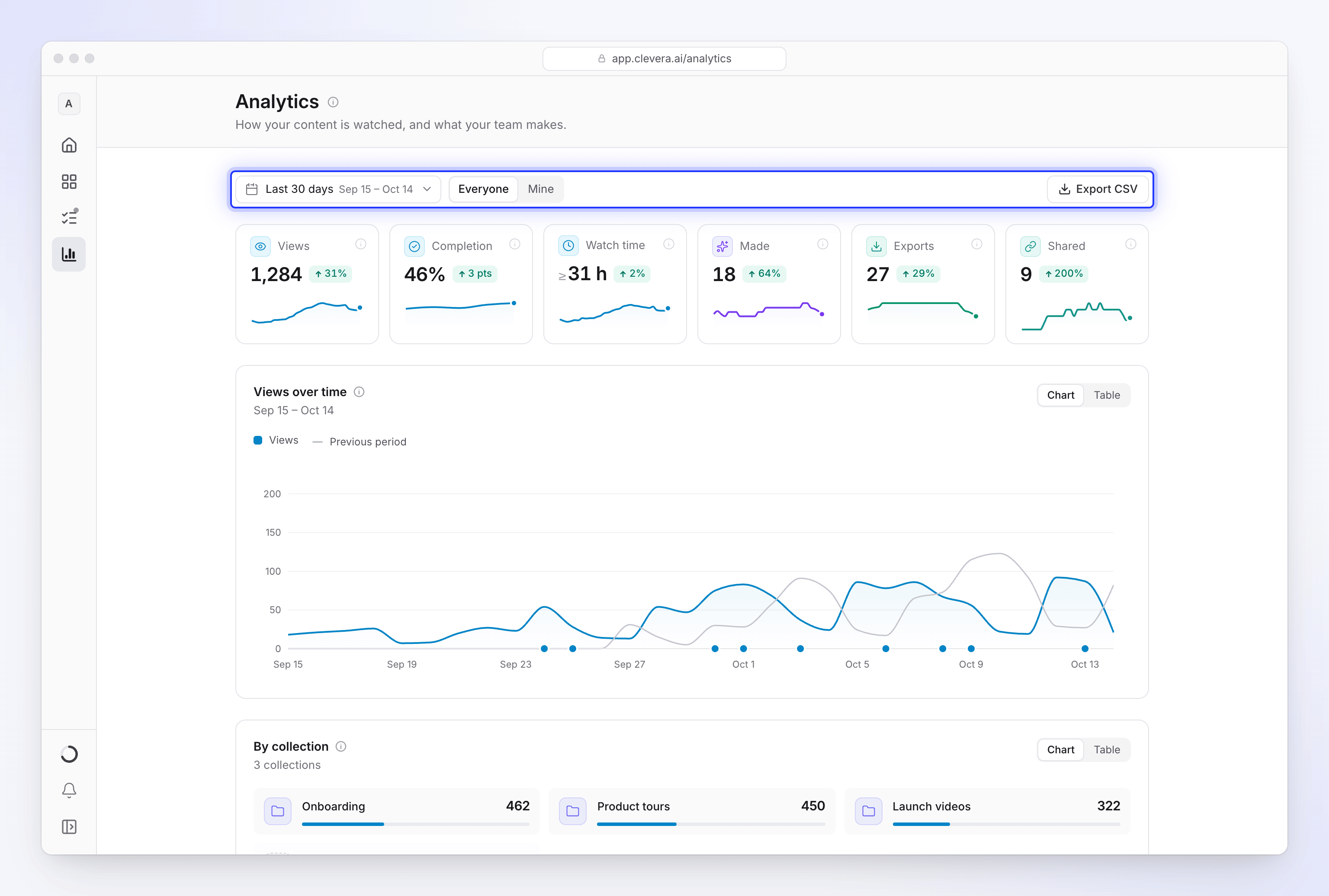Click the 31 h watch time value
The image size is (1329, 896).
tap(587, 274)
